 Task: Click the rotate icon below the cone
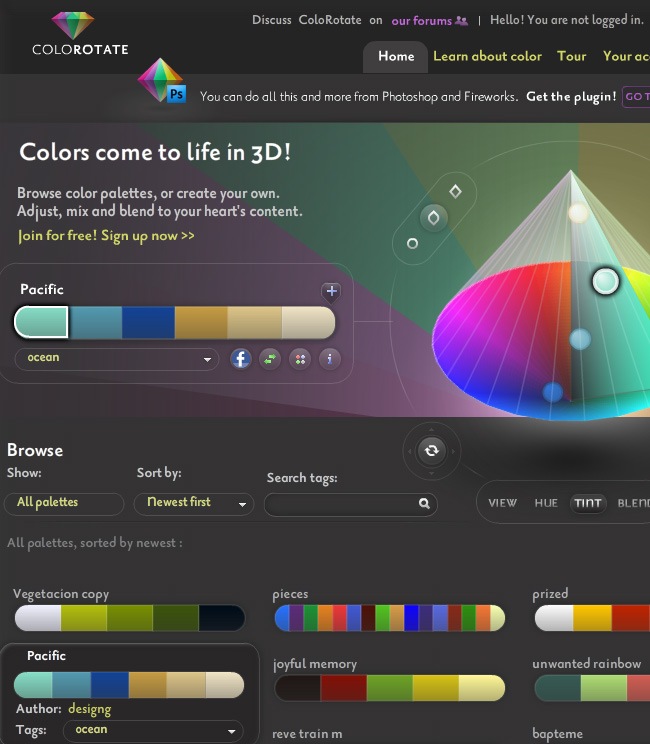point(432,451)
